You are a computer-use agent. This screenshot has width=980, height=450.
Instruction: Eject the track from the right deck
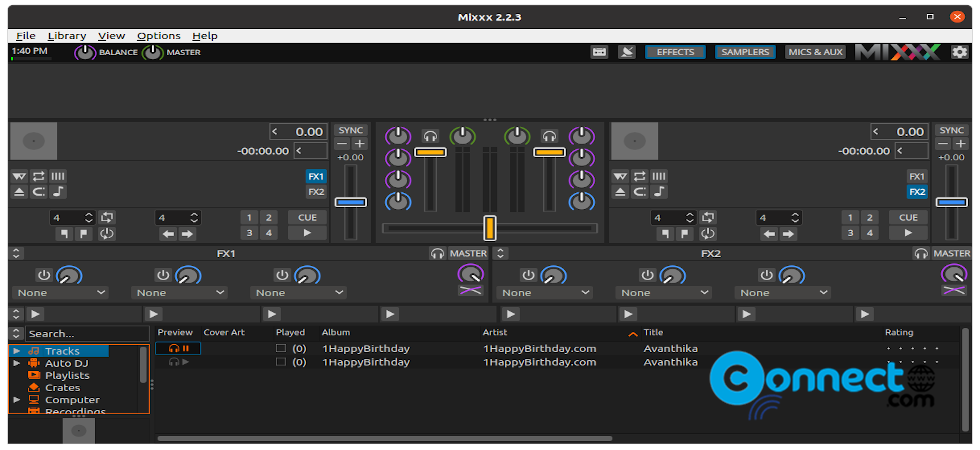620,192
